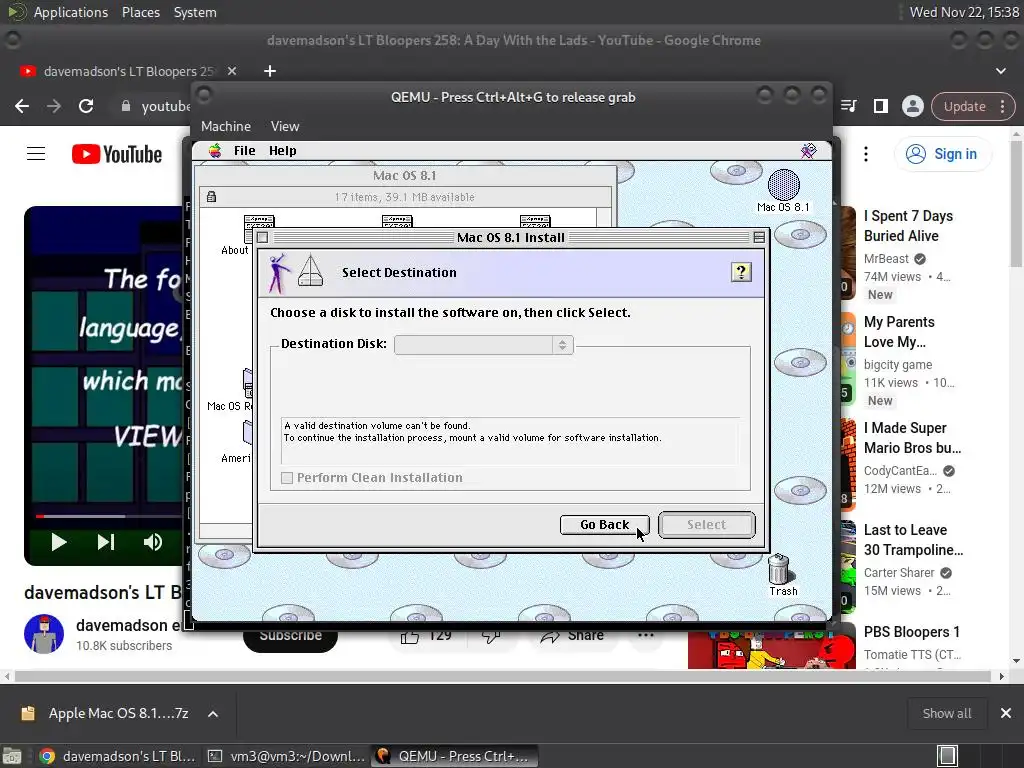Image resolution: width=1024 pixels, height=768 pixels.
Task: Open the Applications menu in top panel
Action: 71,12
